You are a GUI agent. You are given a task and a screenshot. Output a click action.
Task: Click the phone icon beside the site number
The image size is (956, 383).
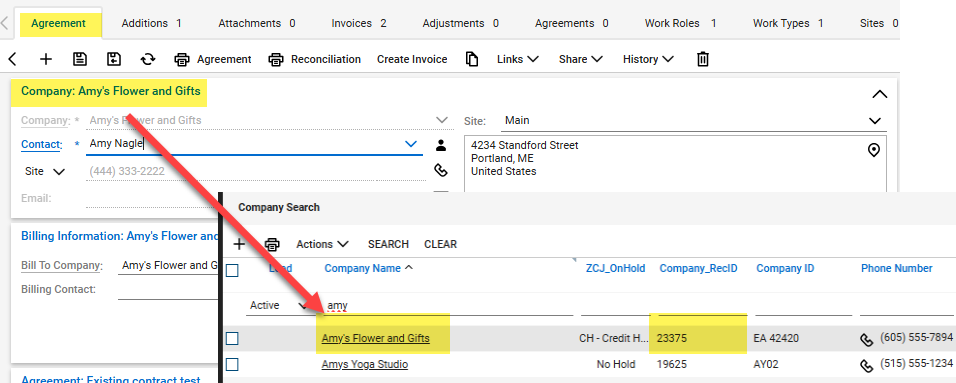[440, 170]
